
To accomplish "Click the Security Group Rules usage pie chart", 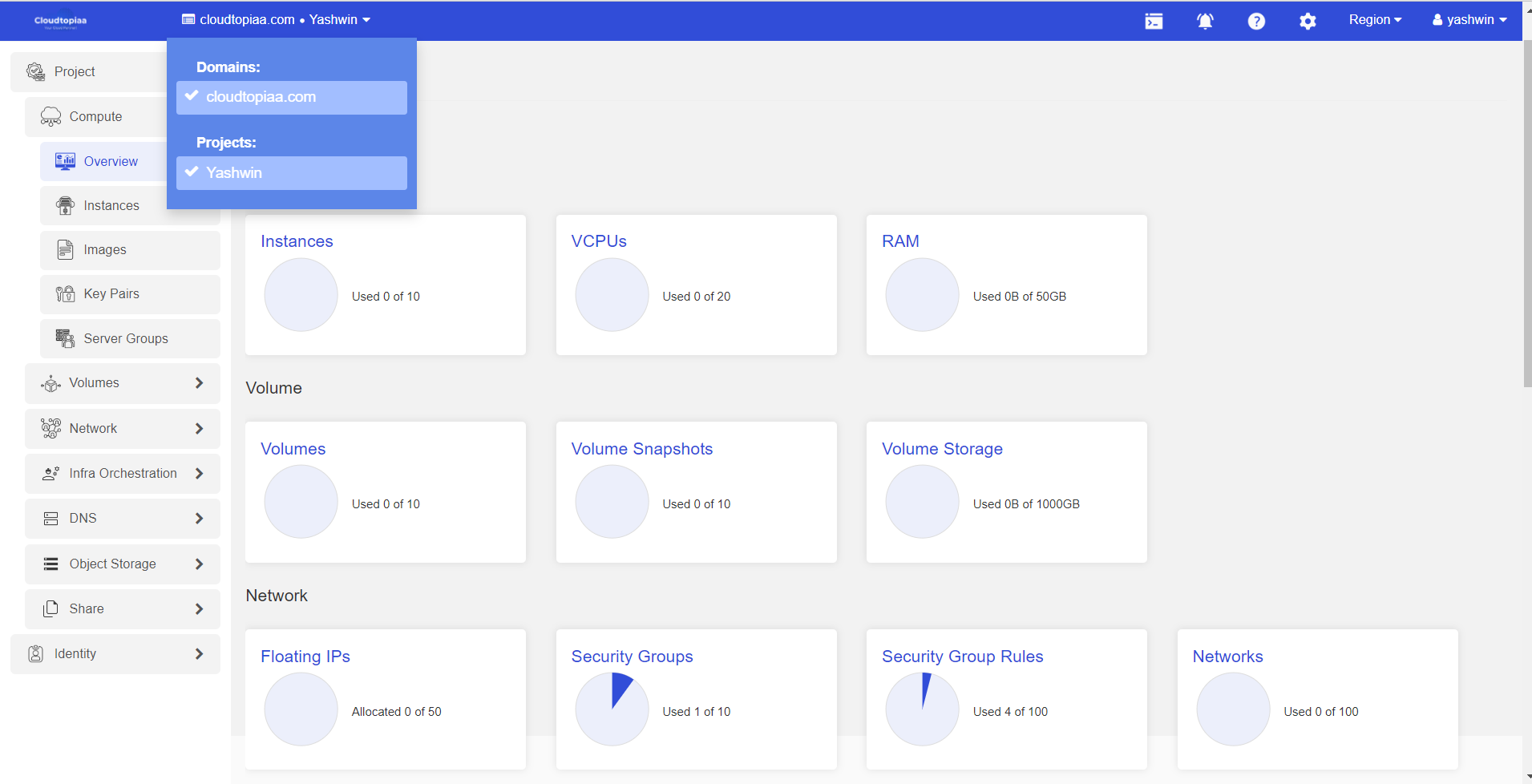I will coord(922,709).
